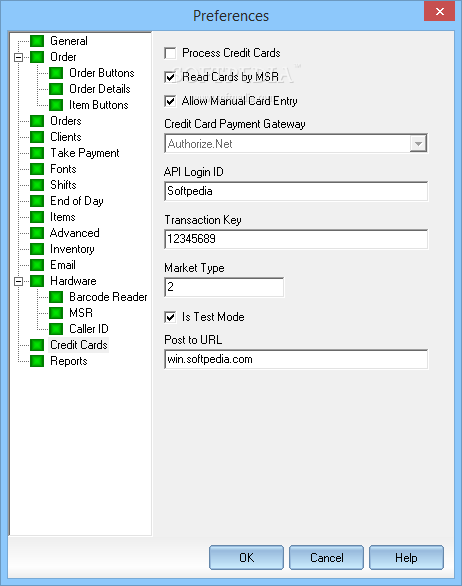The image size is (462, 586).
Task: Click the green icon beside MSR tree item
Action: 56,313
